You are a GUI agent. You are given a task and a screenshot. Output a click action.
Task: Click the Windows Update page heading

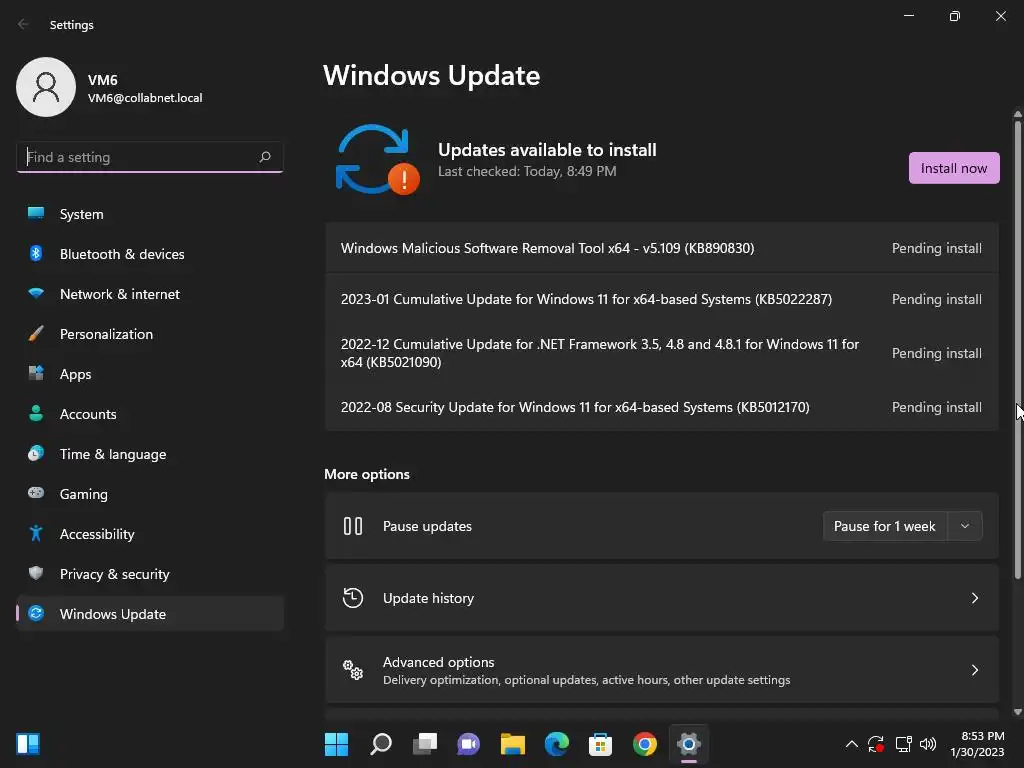[x=432, y=76]
